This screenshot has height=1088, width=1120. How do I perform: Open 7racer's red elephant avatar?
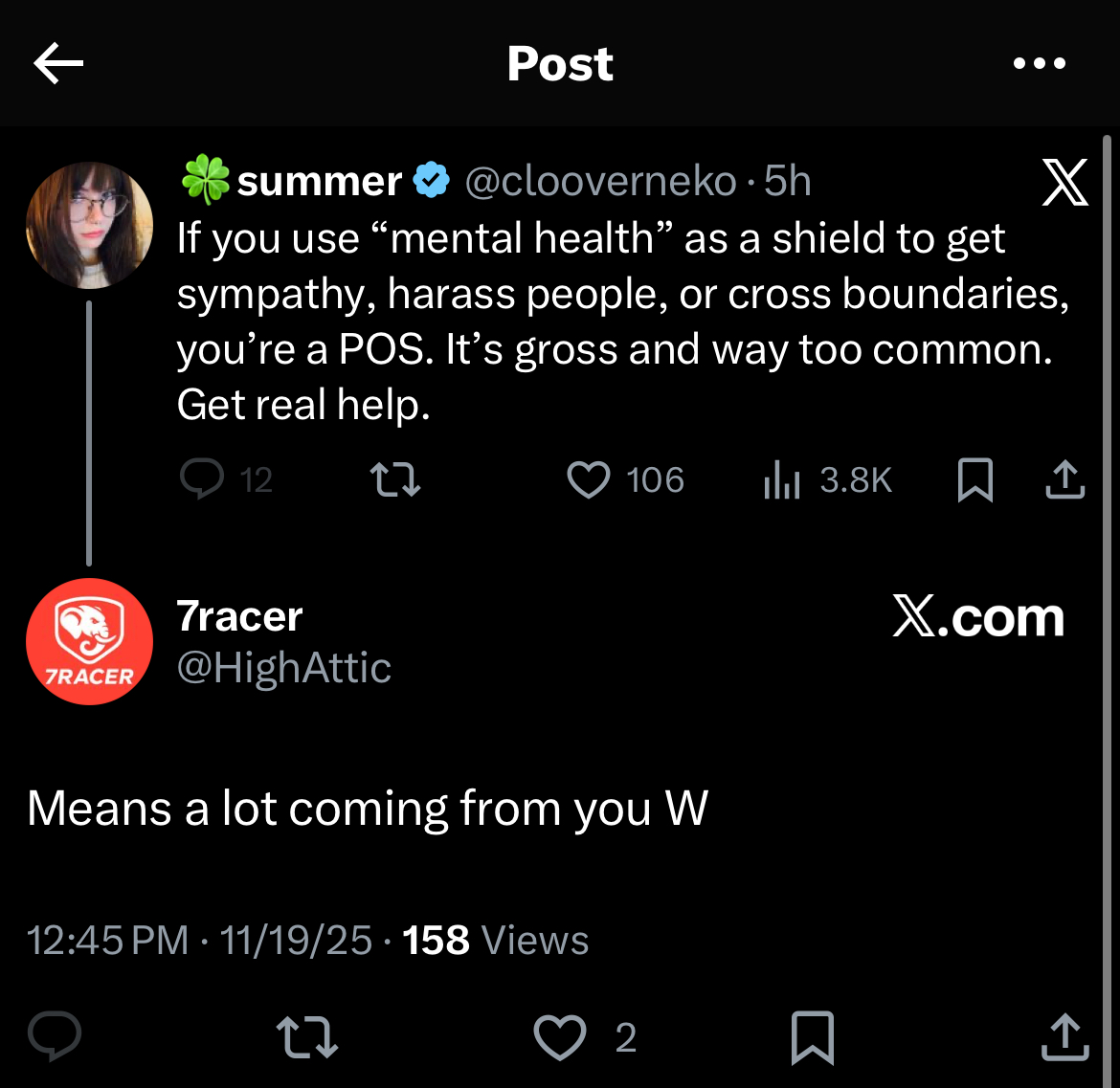tap(89, 641)
